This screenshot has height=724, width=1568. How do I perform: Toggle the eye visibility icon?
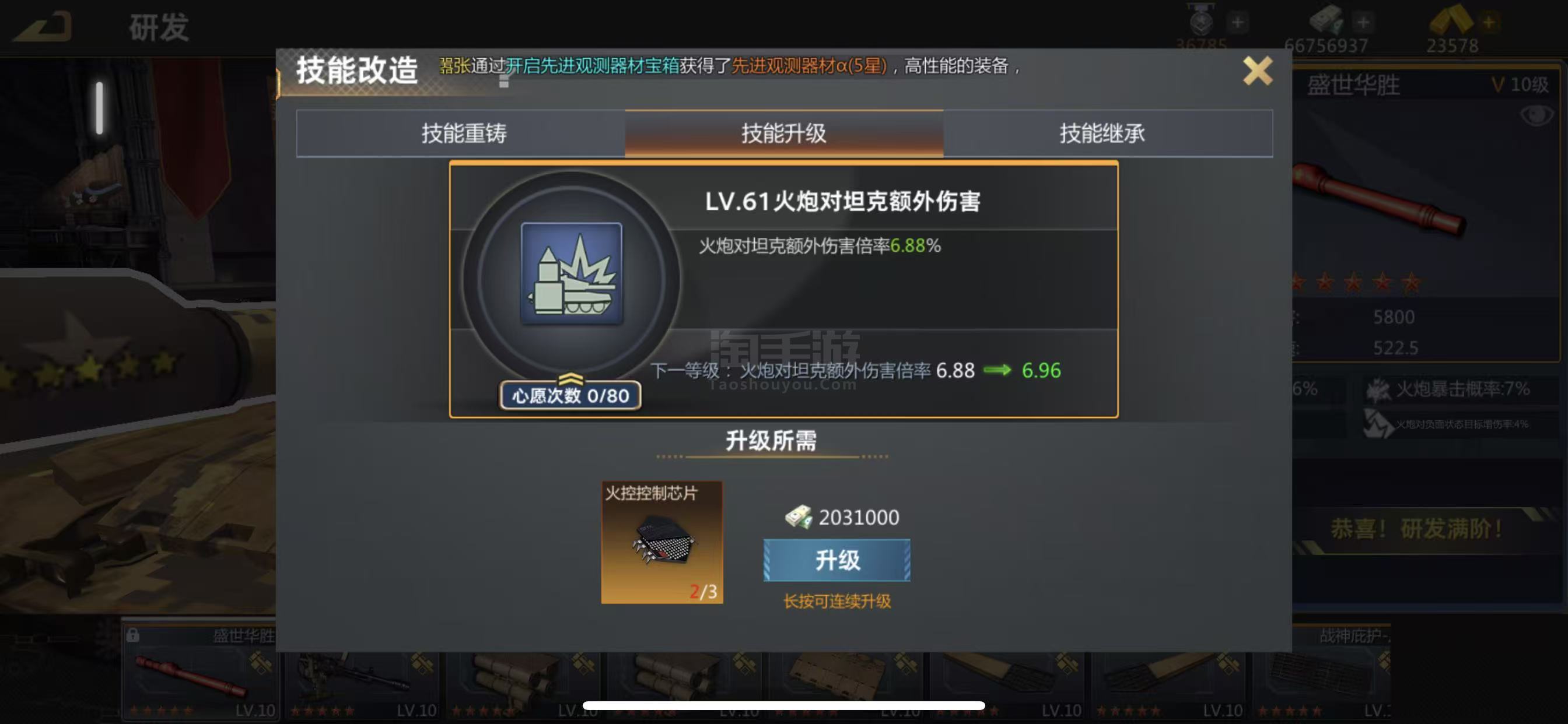(1536, 115)
